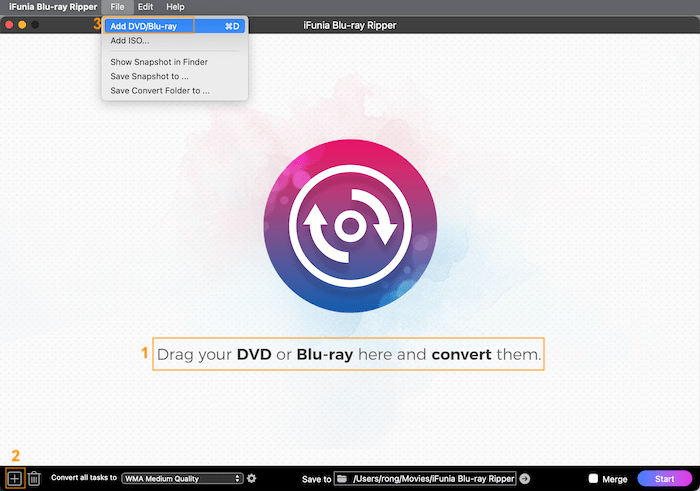700x491 pixels.
Task: Click the central convert disc logo
Action: click(349, 226)
